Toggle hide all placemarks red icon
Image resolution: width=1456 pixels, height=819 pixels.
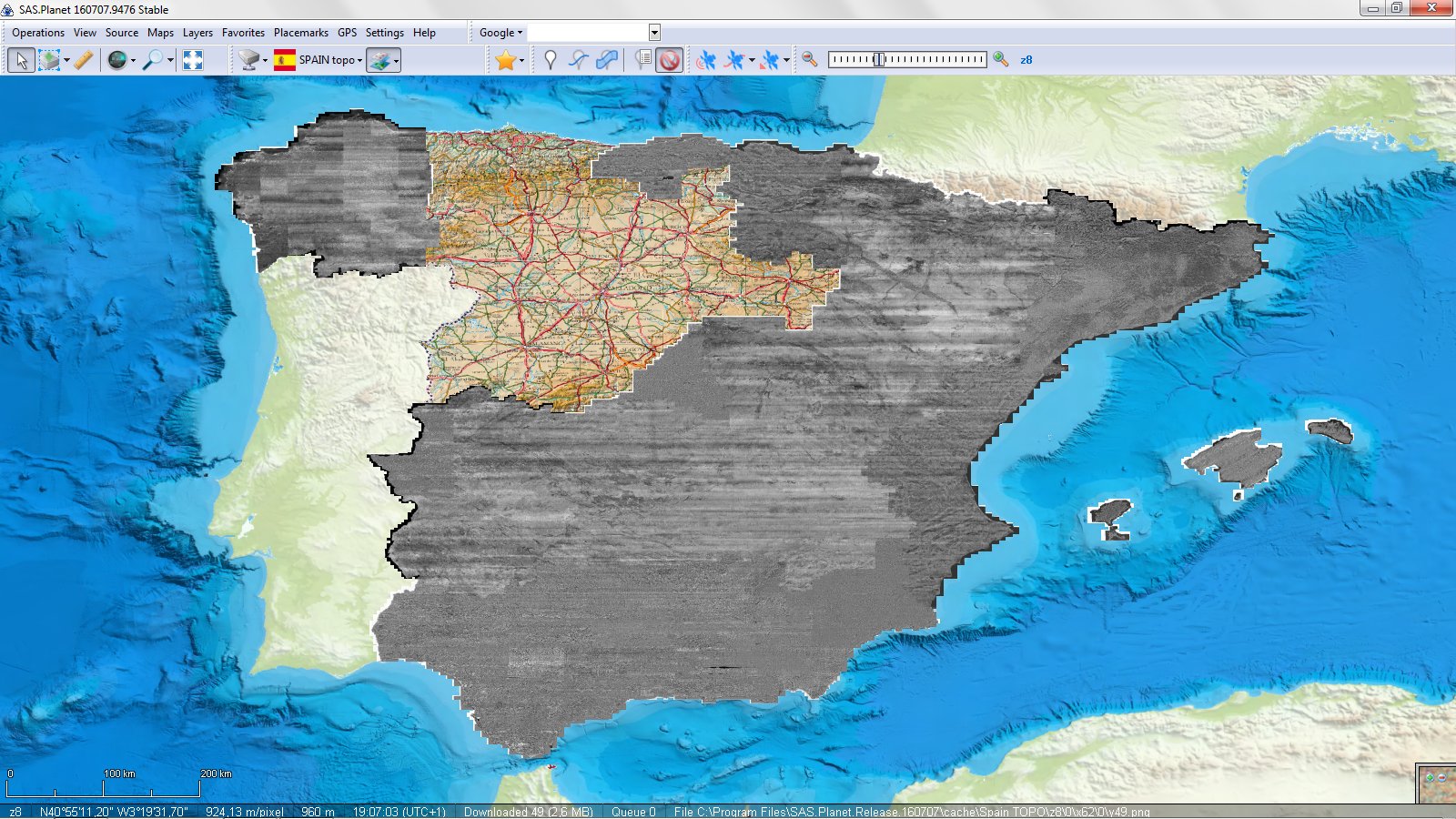coord(670,60)
